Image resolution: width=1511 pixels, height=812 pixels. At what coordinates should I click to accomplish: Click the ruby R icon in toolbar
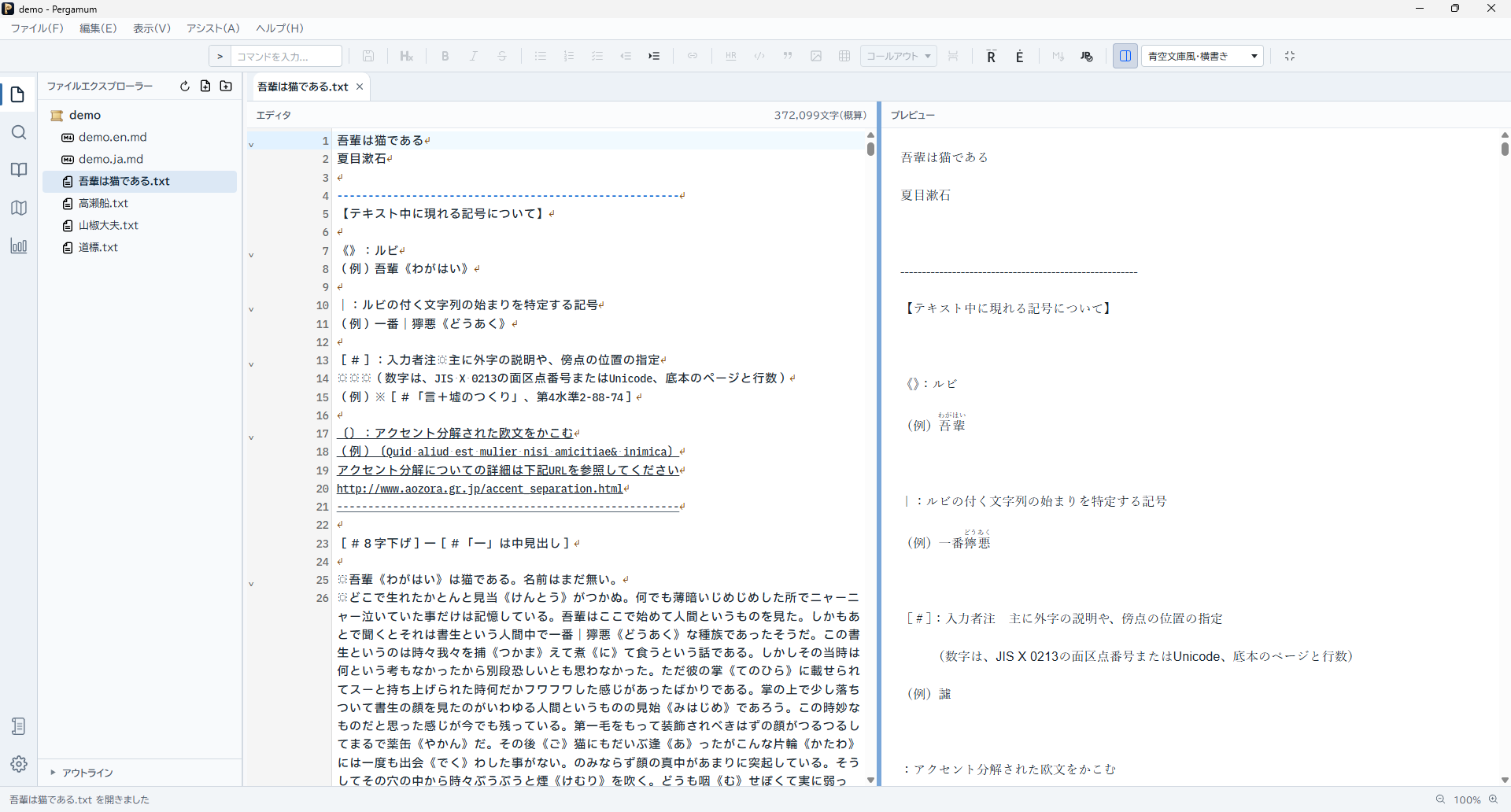pos(992,56)
